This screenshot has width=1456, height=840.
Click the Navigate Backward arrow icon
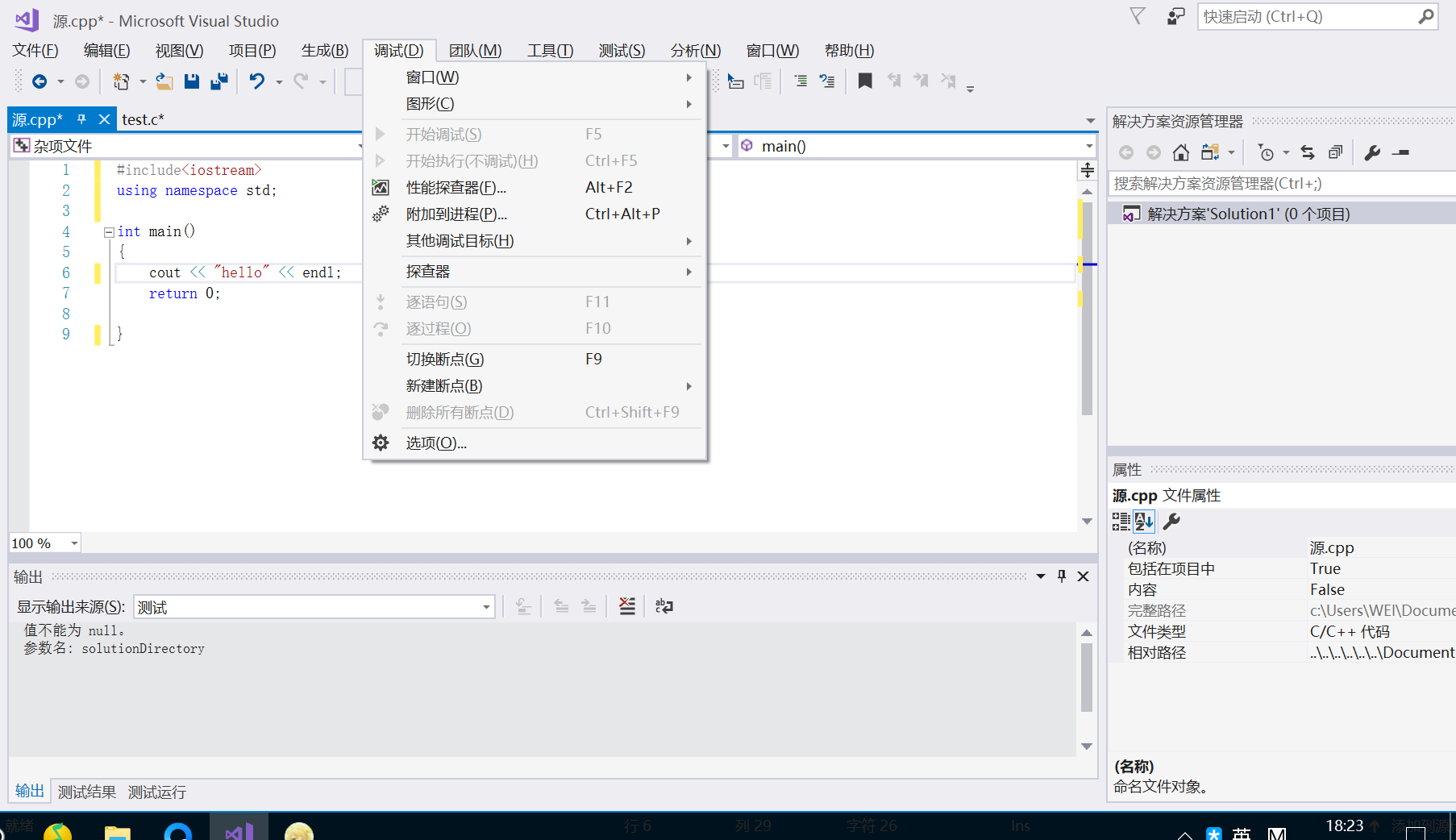coord(39,81)
